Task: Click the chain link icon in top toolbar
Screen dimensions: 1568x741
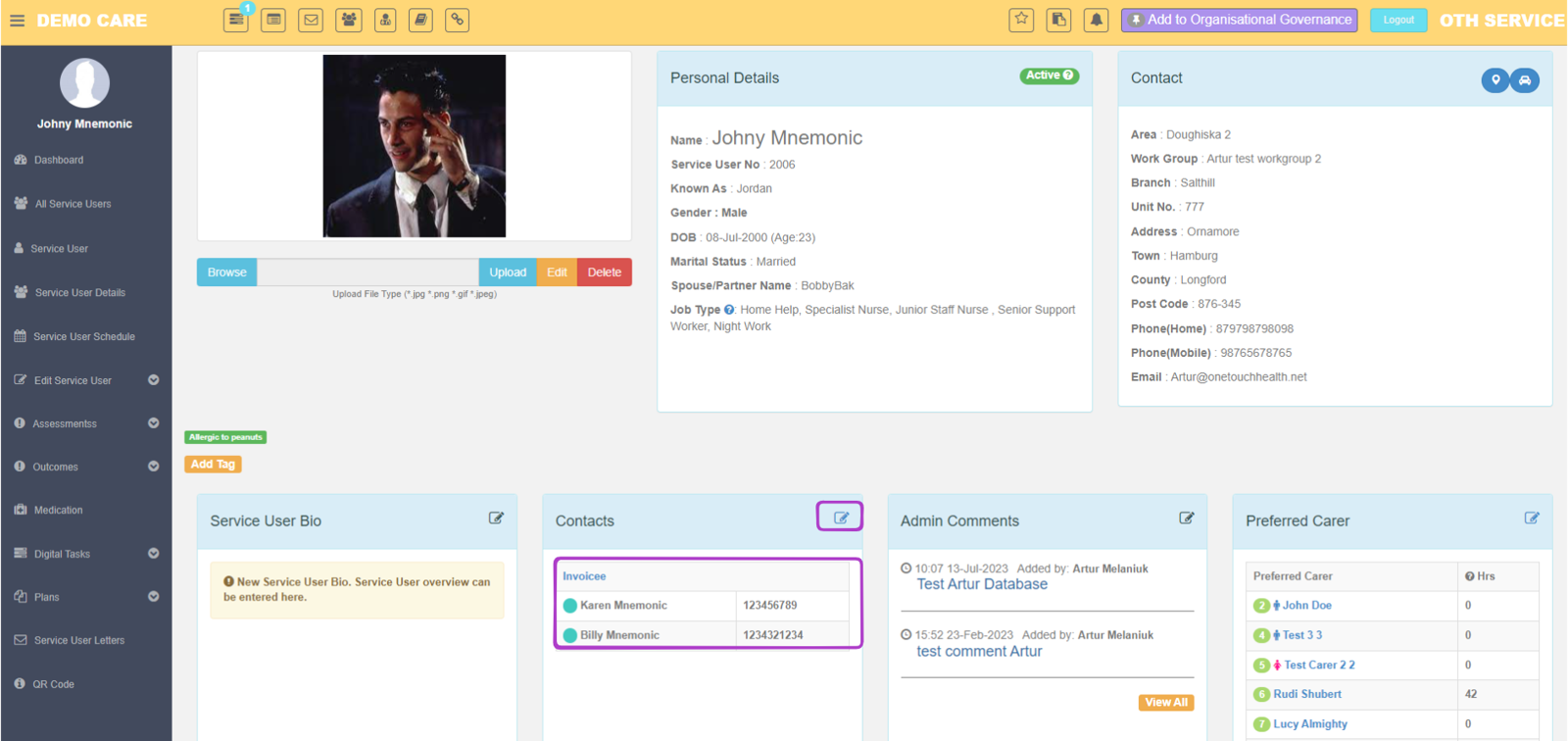Action: point(458,20)
